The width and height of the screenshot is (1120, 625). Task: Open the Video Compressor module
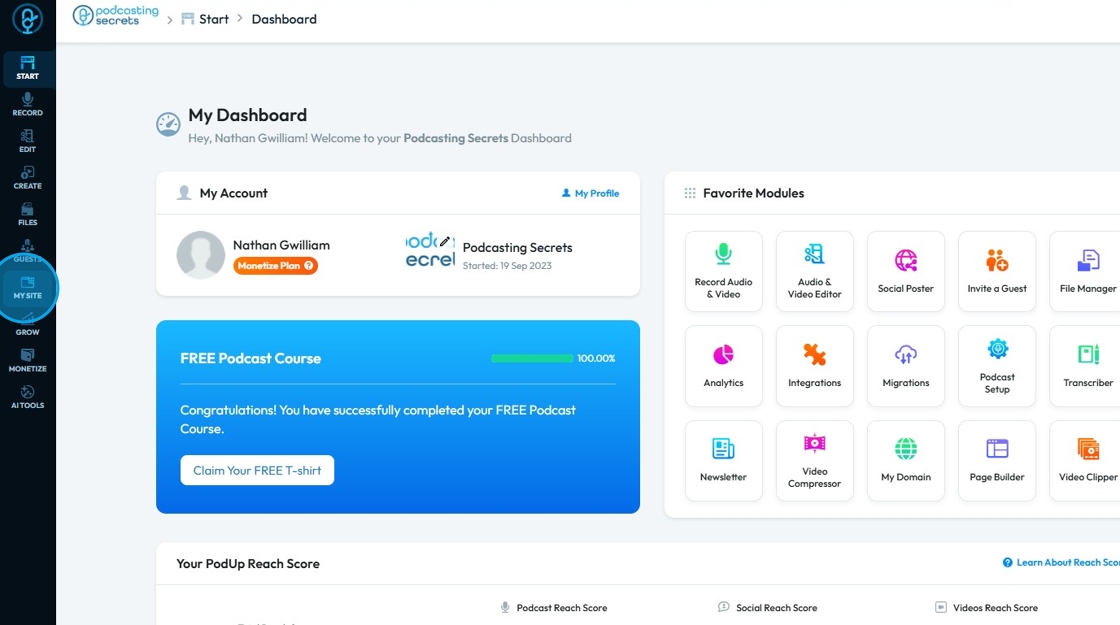814,460
